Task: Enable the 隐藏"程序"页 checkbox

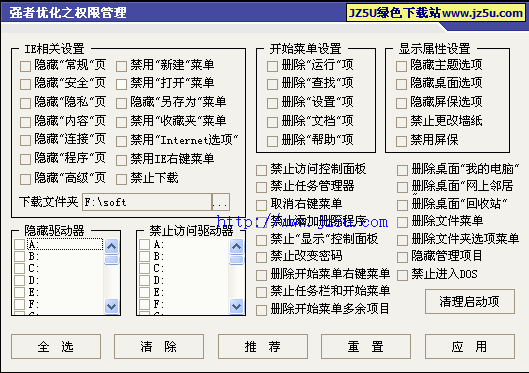Action: coord(25,159)
